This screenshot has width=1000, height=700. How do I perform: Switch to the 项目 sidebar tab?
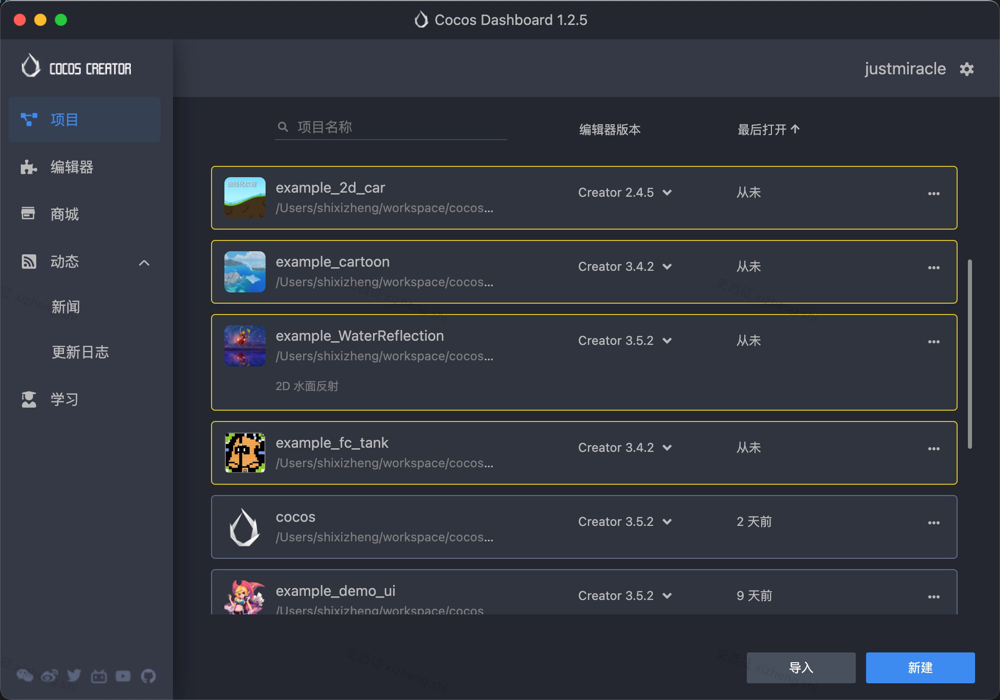(x=84, y=119)
